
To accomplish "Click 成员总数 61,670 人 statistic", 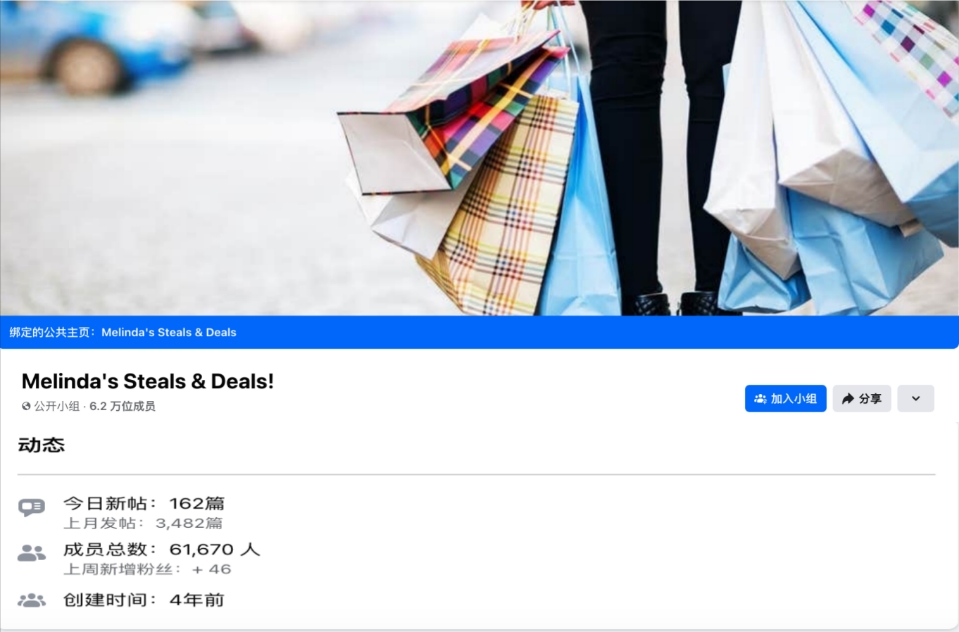I will (x=162, y=549).
